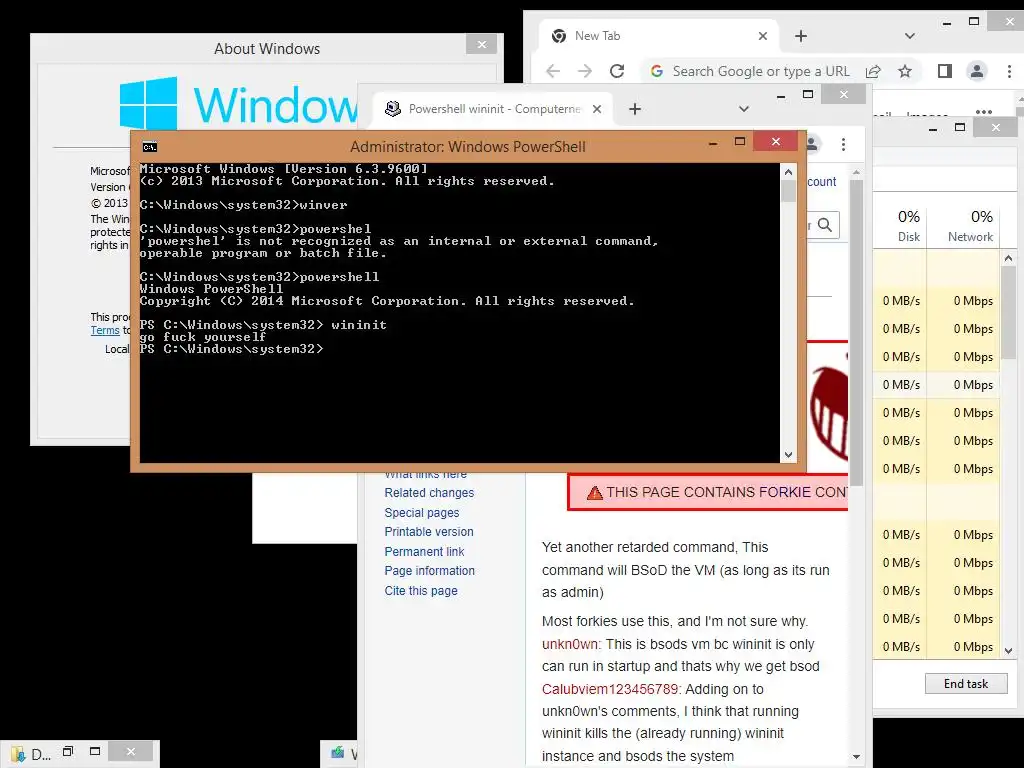The height and width of the screenshot is (768, 1024).
Task: Sort Task Manager by Disk column
Action: (908, 225)
